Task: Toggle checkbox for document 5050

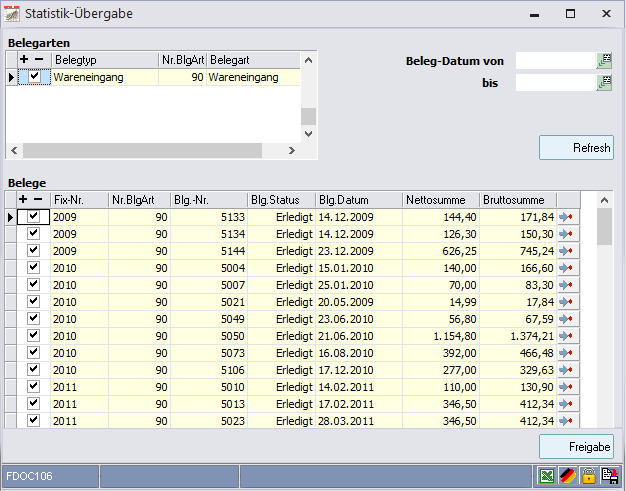Action: tap(34, 336)
